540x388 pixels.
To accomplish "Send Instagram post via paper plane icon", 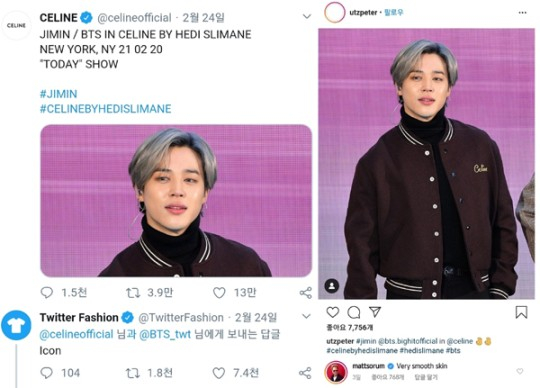I will tap(375, 312).
